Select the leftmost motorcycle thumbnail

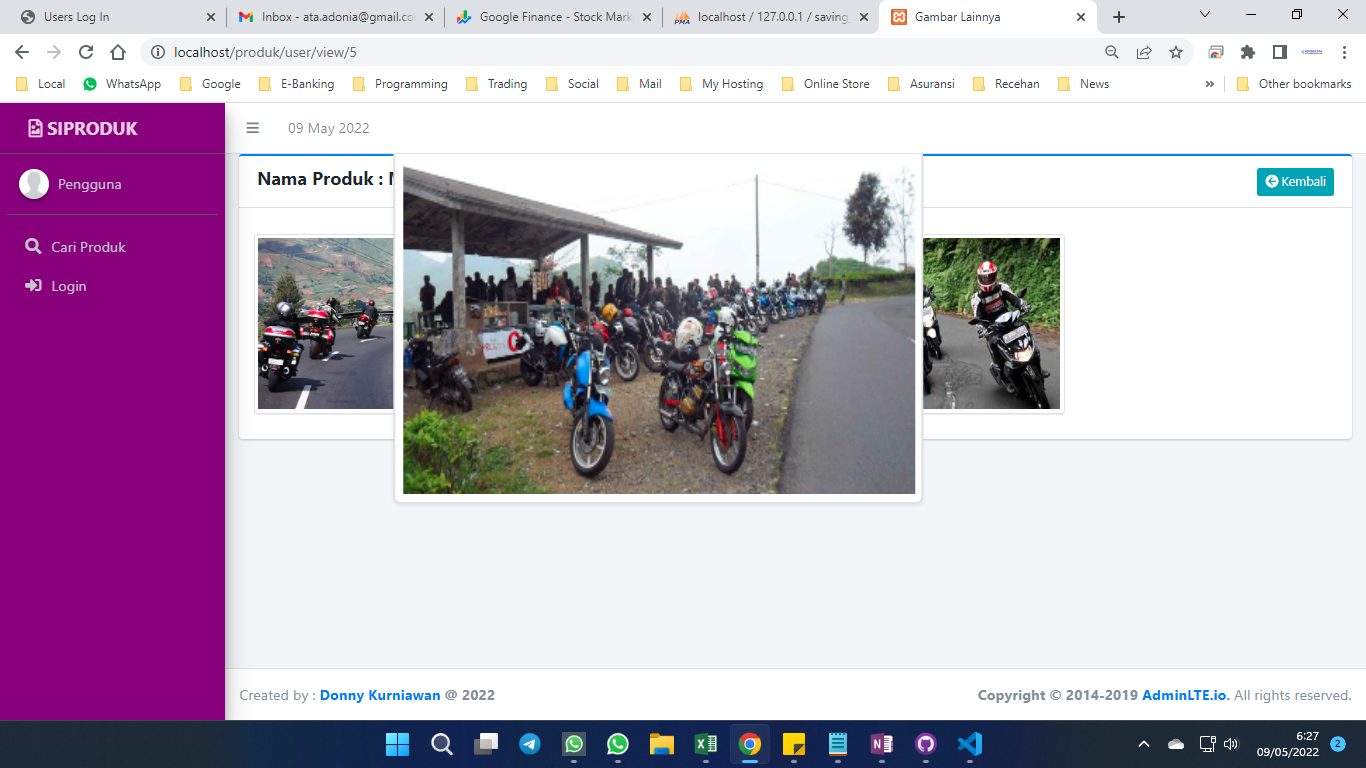point(325,323)
